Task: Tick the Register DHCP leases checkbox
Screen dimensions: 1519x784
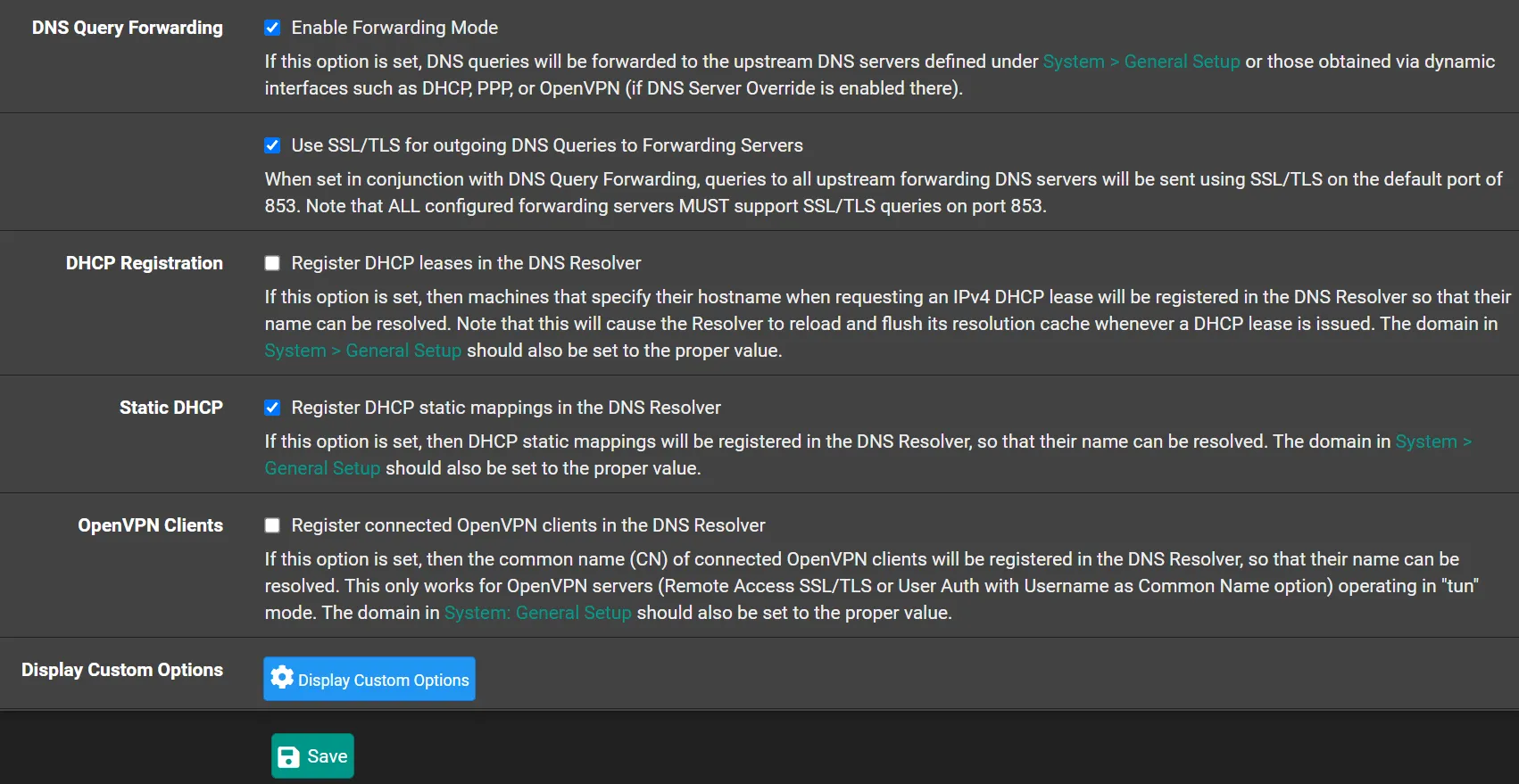Action: [272, 263]
